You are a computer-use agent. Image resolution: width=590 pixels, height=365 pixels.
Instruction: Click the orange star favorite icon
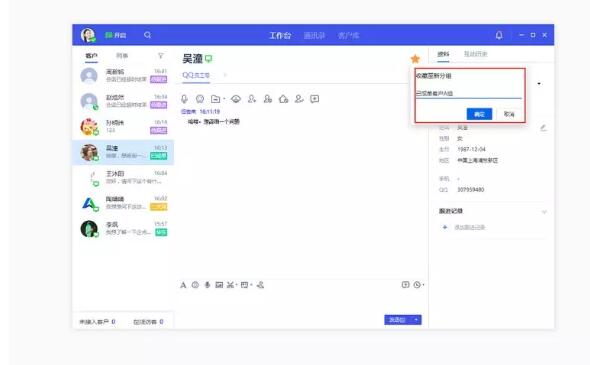pyautogui.click(x=415, y=59)
